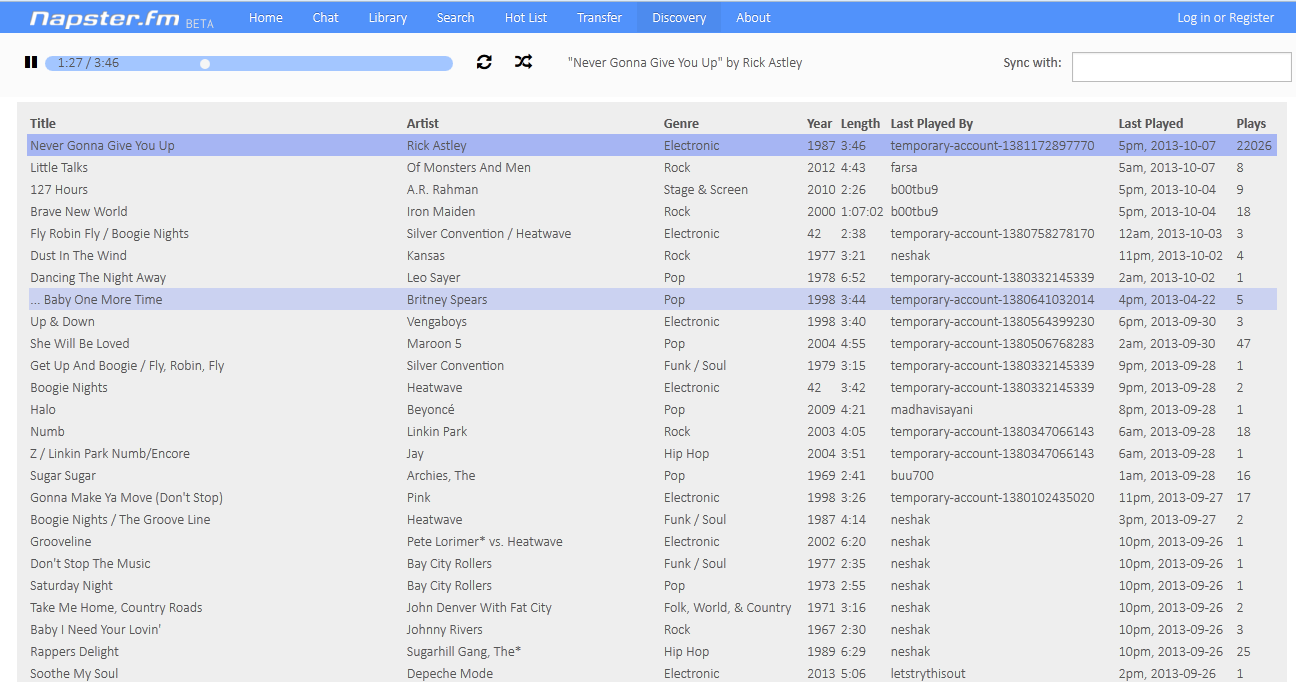Select 'Dancing The Night Away' title

(98, 278)
